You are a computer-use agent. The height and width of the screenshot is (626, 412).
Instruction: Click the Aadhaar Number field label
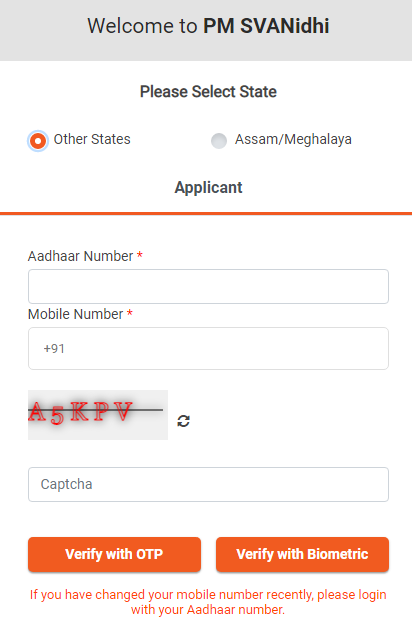80,256
